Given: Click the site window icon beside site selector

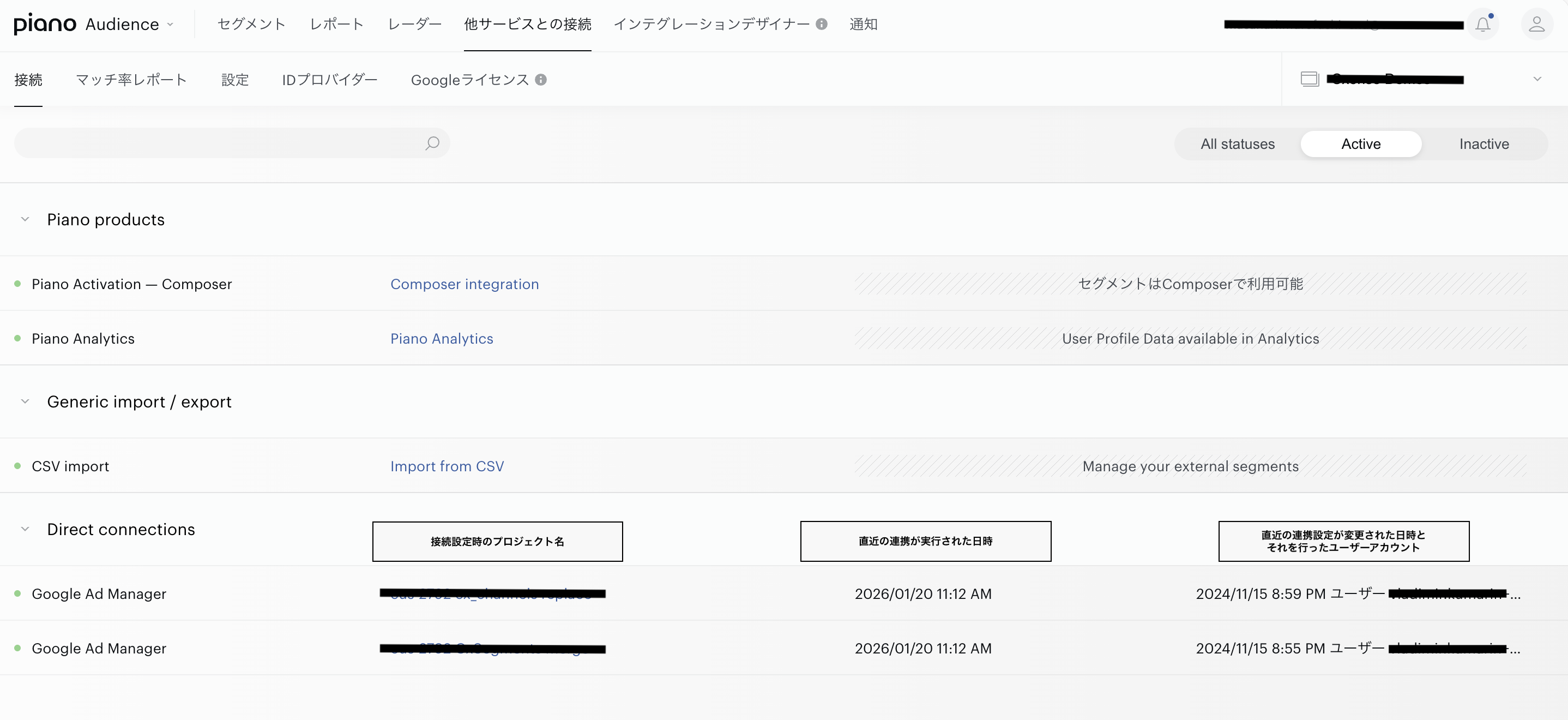Looking at the screenshot, I should tap(1310, 79).
